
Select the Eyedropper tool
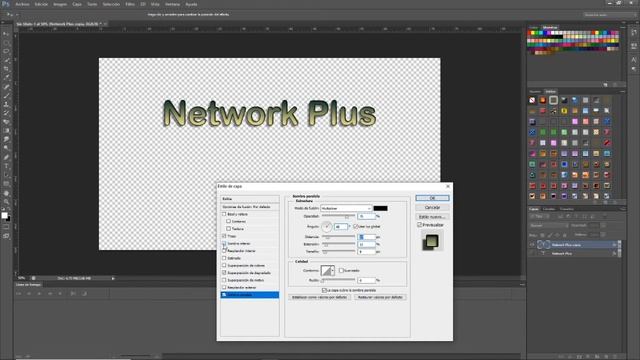(x=6, y=78)
